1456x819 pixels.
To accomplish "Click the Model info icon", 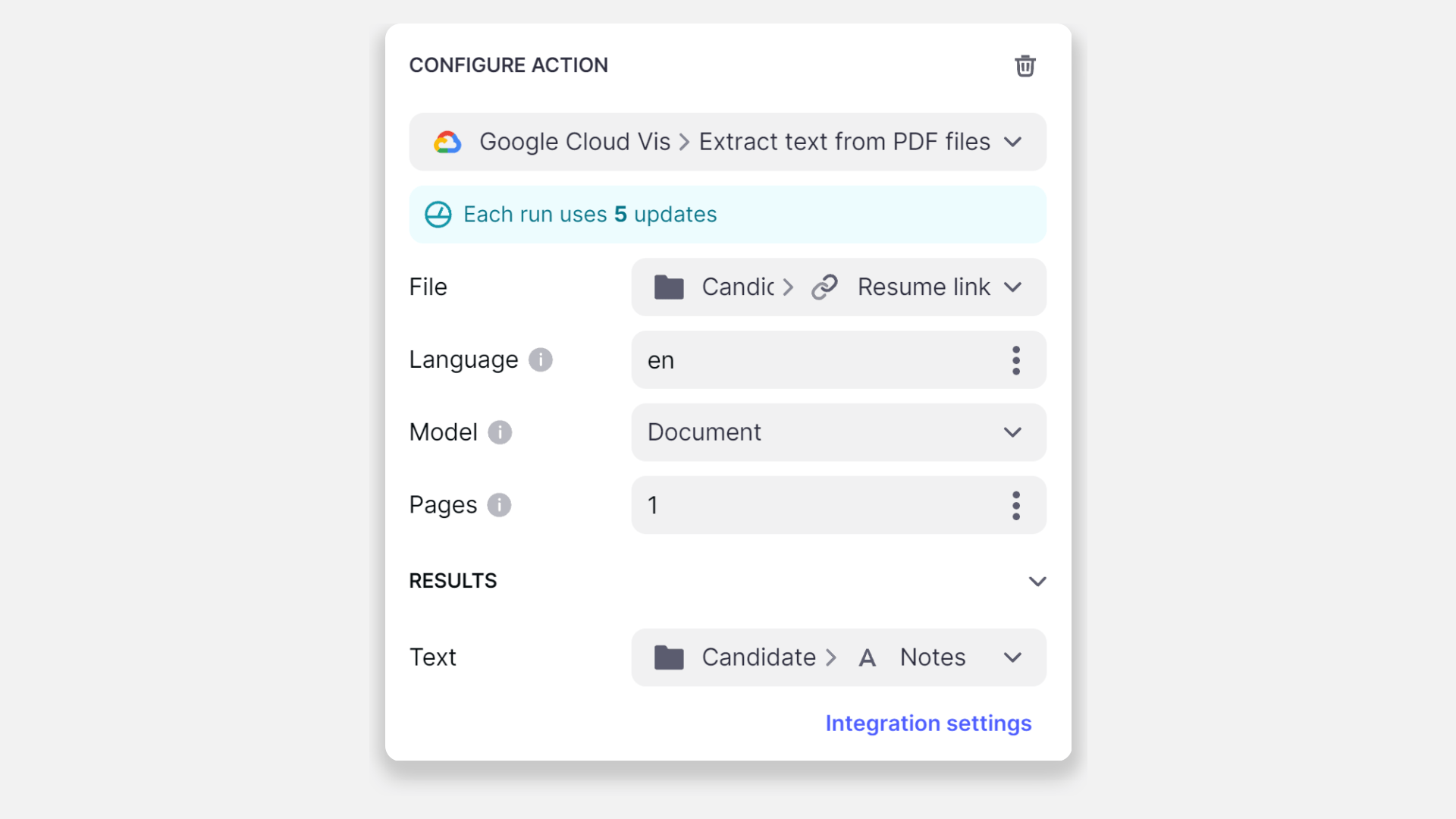I will (500, 432).
